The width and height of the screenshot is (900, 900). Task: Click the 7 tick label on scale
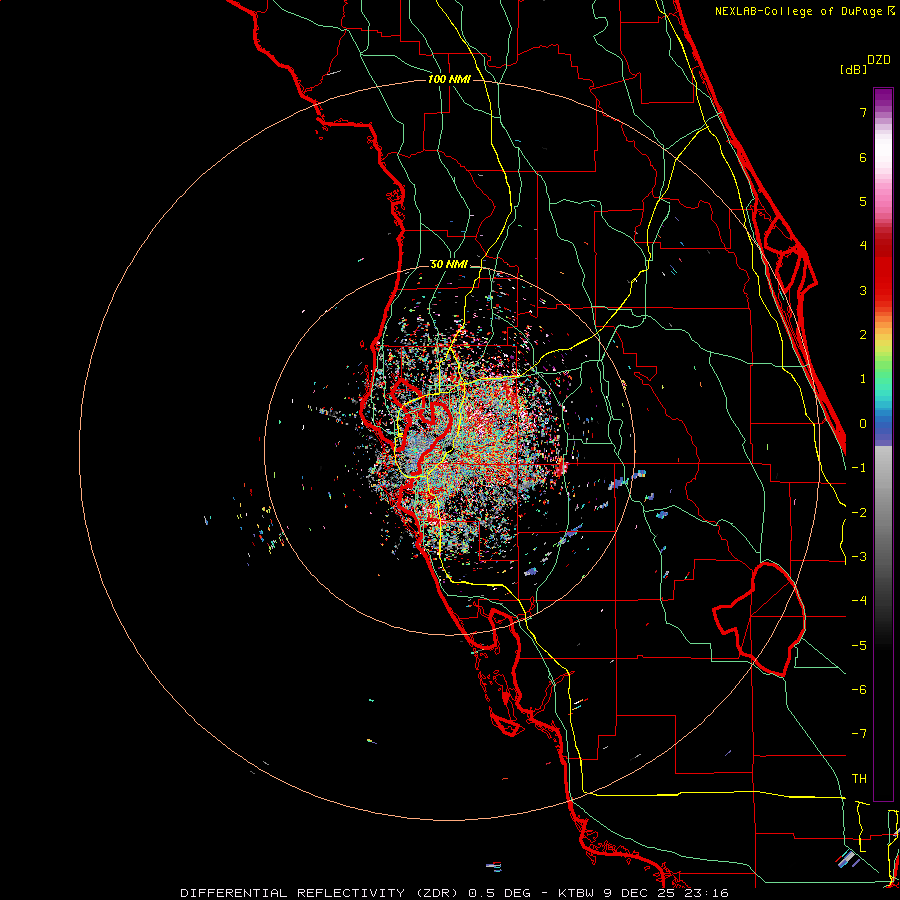pos(863,112)
